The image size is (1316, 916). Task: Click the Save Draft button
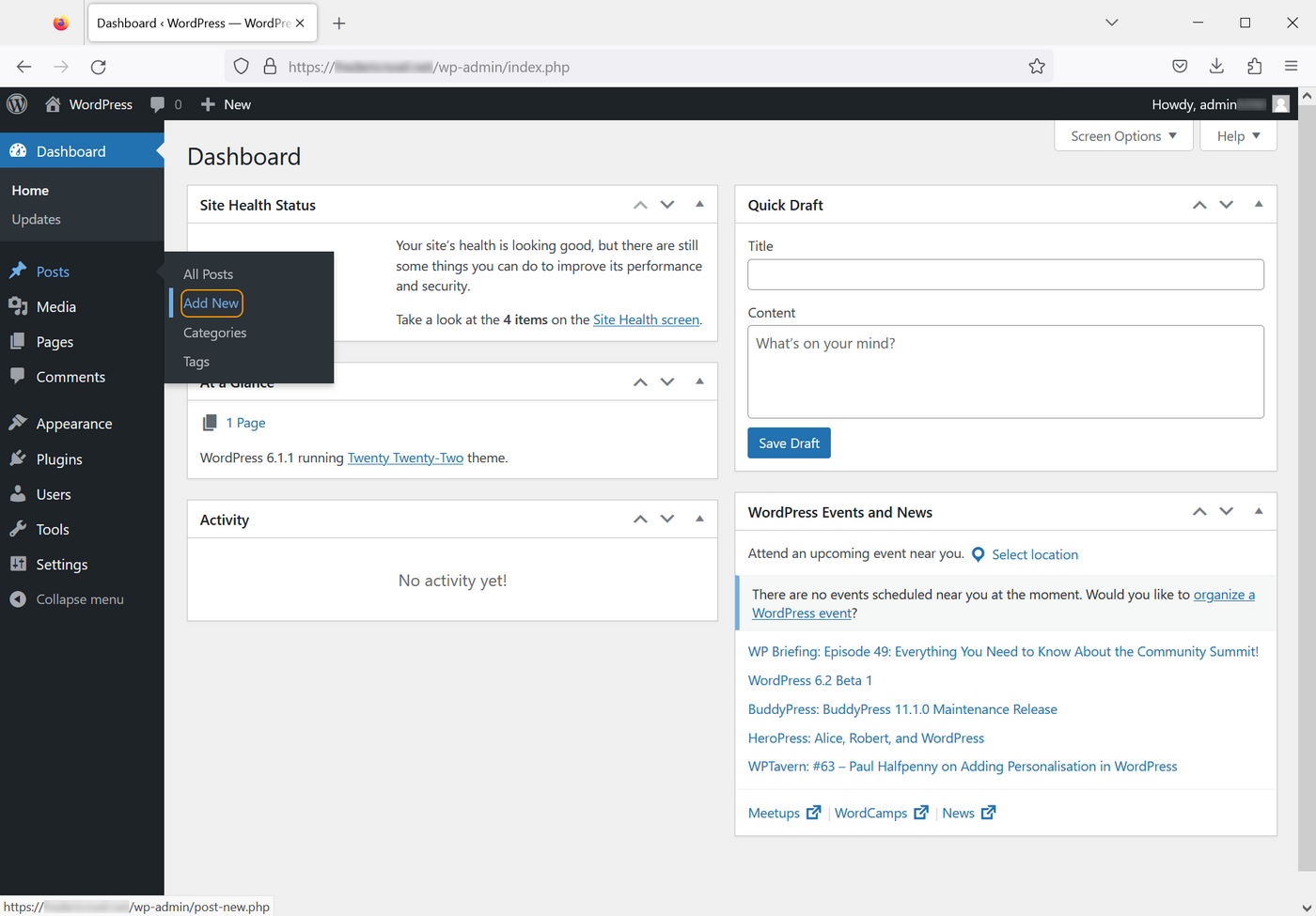click(x=789, y=442)
